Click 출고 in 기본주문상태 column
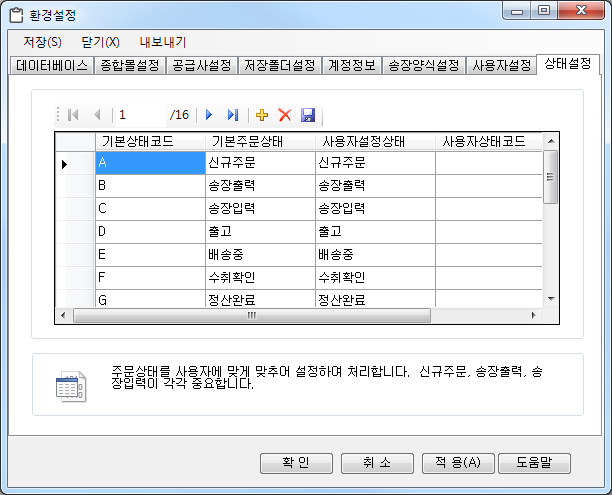Image resolution: width=612 pixels, height=495 pixels. click(x=260, y=232)
